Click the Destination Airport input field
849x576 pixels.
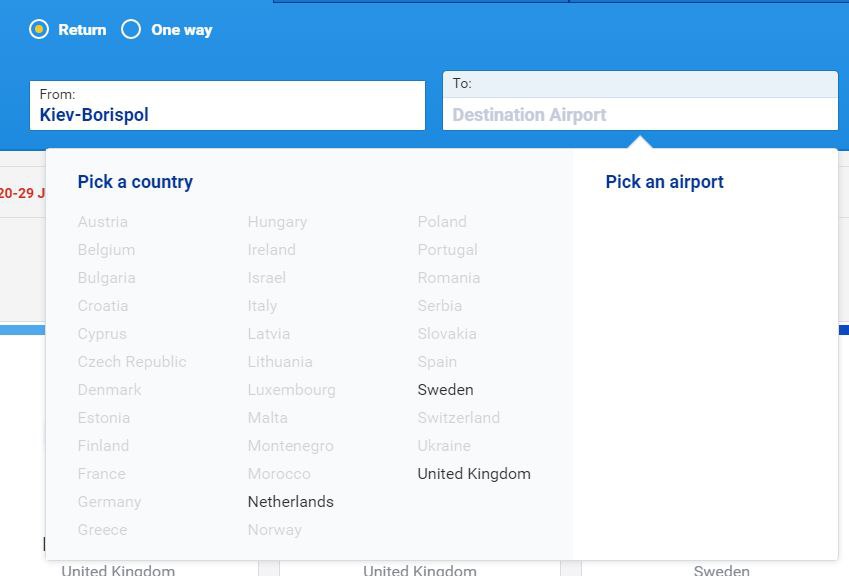[x=640, y=115]
